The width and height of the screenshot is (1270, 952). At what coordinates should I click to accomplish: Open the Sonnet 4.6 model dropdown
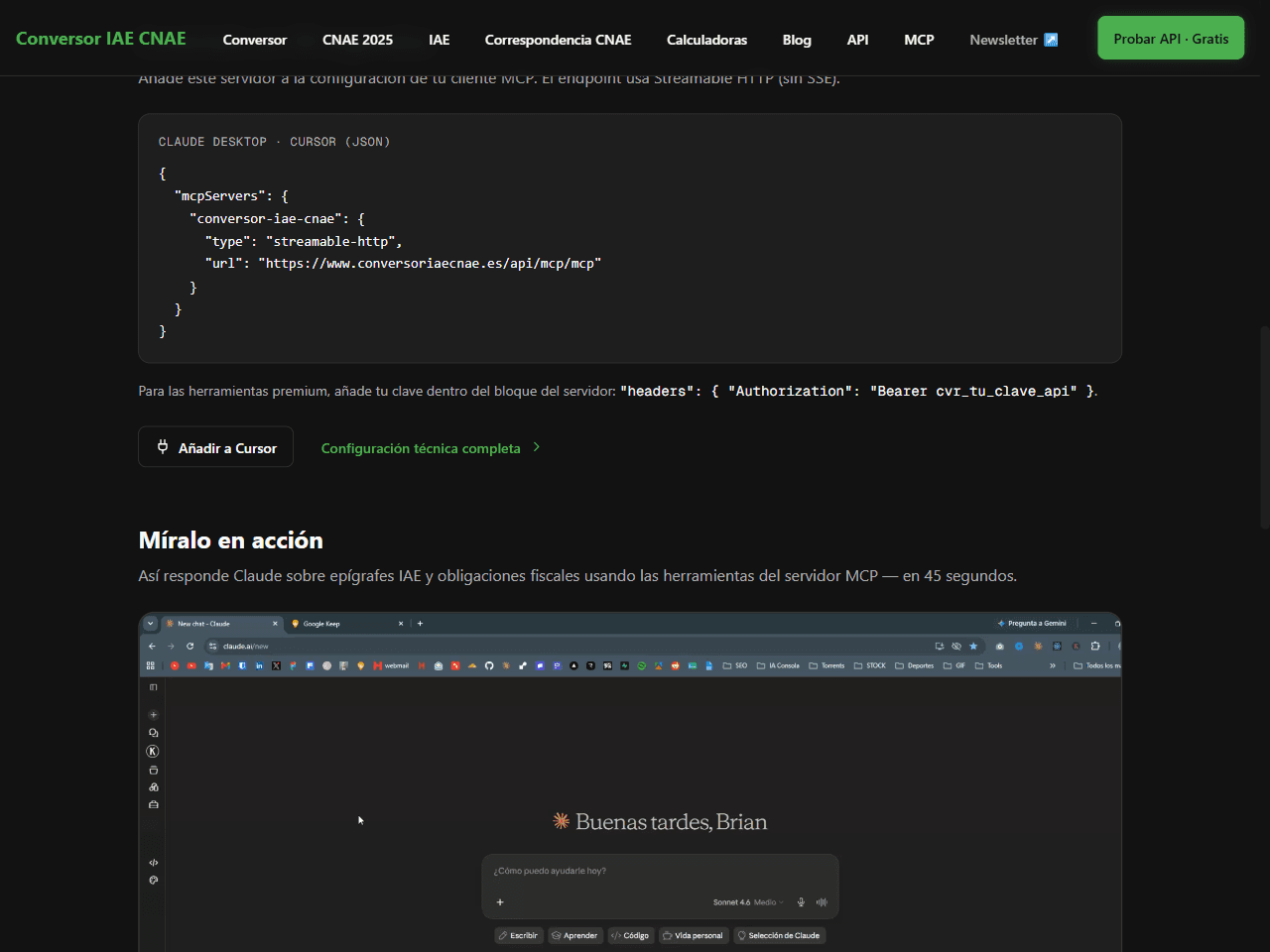pos(747,902)
